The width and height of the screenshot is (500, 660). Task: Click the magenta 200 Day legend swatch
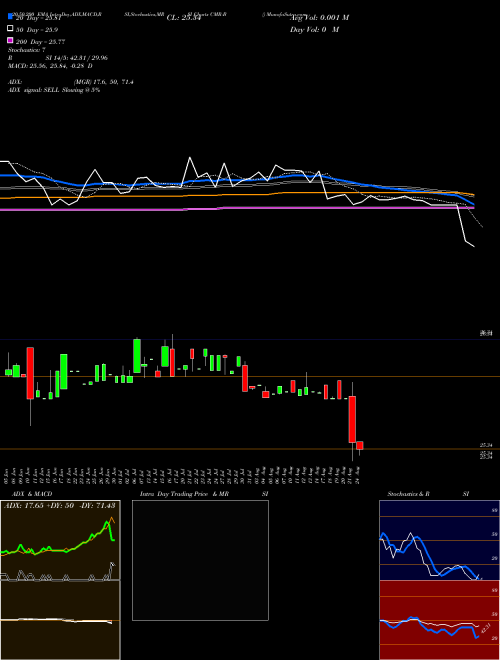click(x=11, y=40)
